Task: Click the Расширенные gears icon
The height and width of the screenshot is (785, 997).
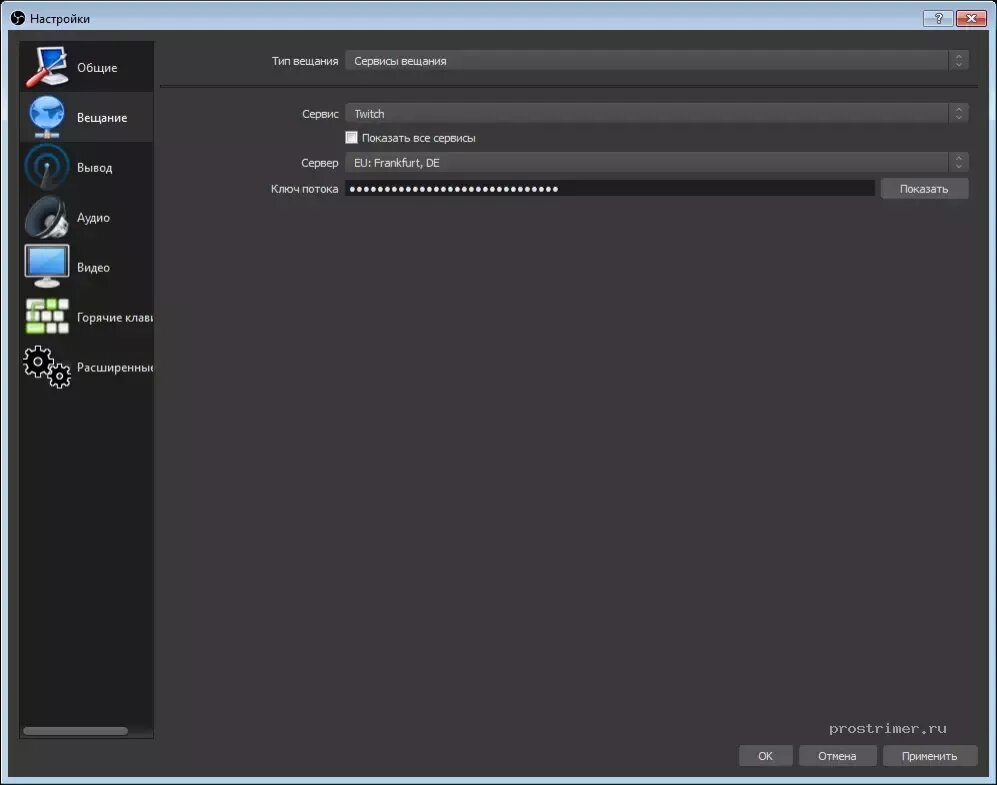Action: (x=47, y=367)
